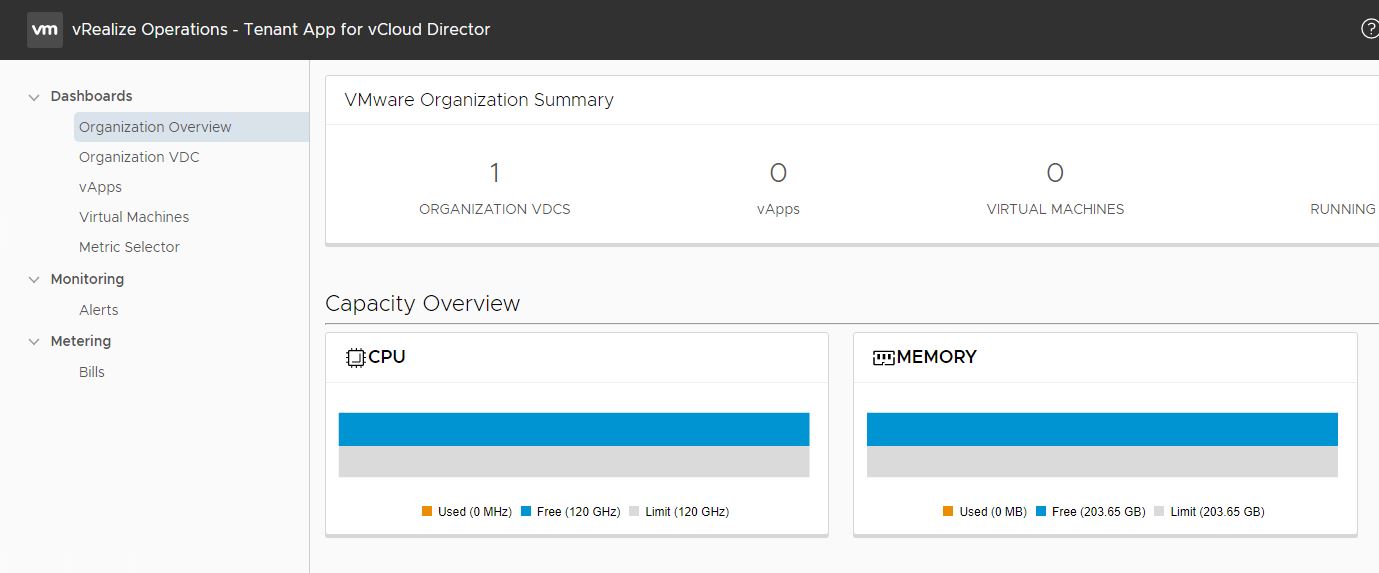The image size is (1379, 573).
Task: Click the VMware vm logo icon
Action: (x=45, y=30)
